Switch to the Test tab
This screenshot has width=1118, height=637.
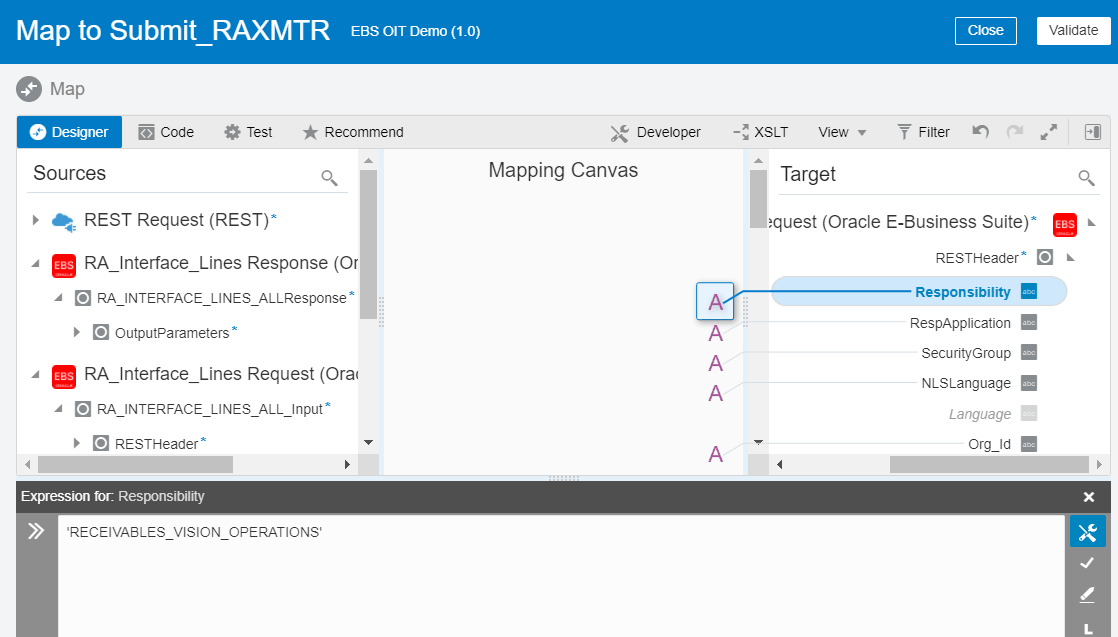[x=248, y=131]
